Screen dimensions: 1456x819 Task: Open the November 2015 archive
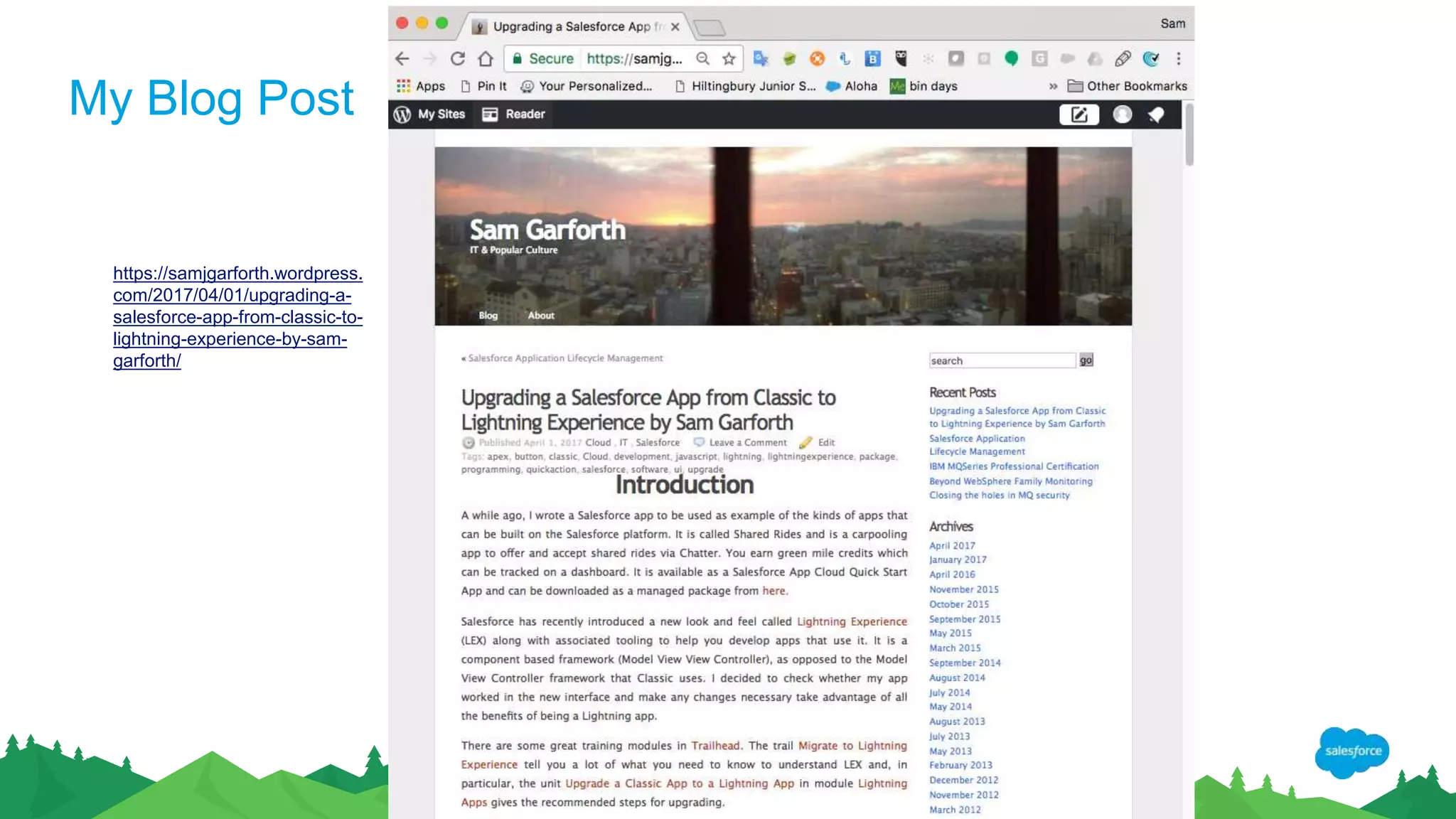click(963, 589)
